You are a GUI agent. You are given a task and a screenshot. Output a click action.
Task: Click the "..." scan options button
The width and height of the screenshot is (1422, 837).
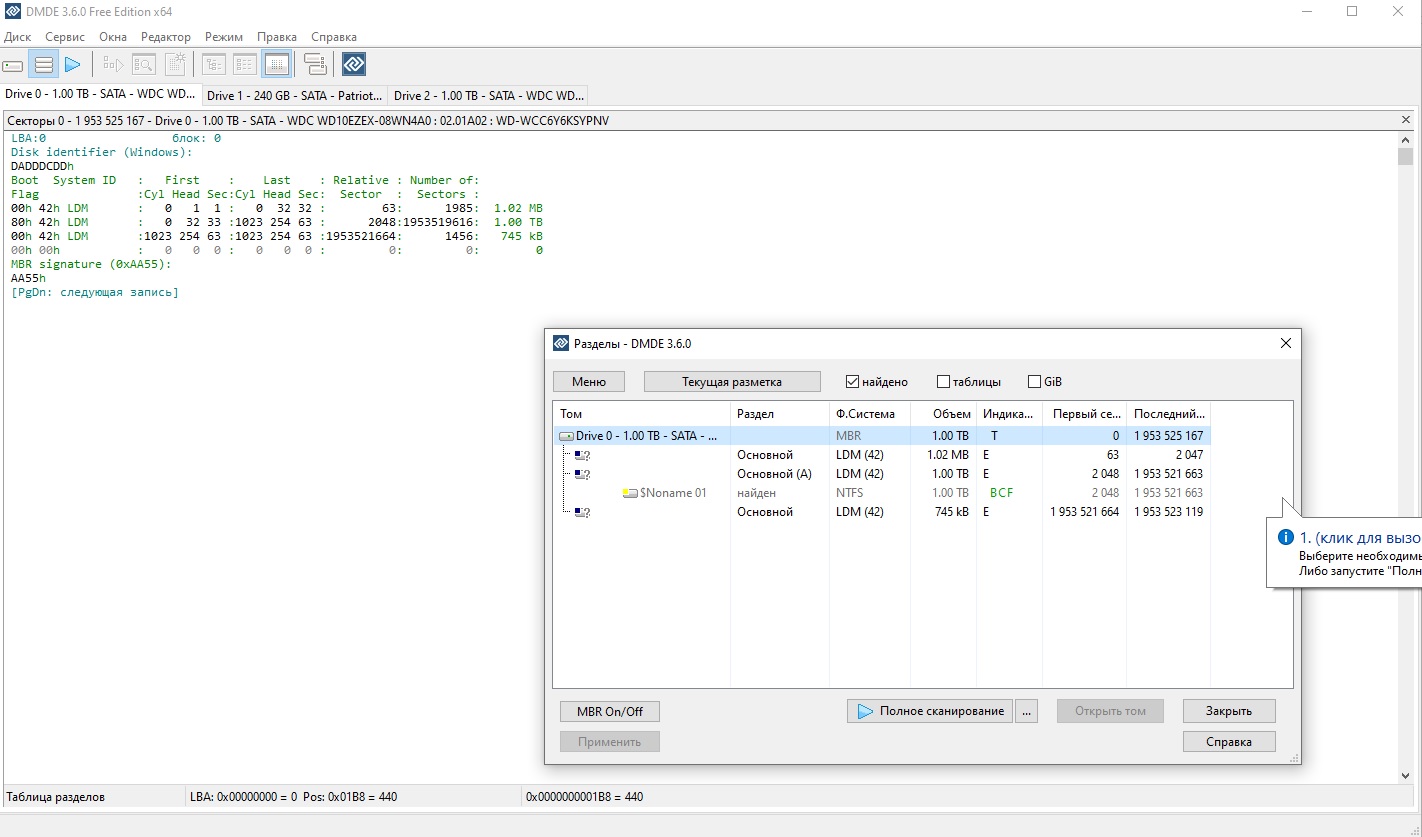1027,711
